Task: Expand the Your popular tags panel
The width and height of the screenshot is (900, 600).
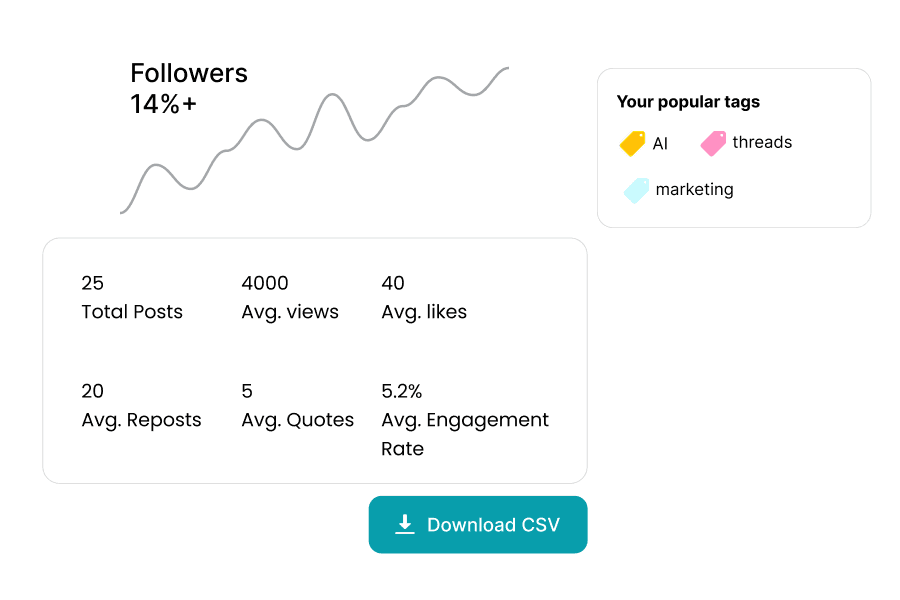Action: [734, 147]
